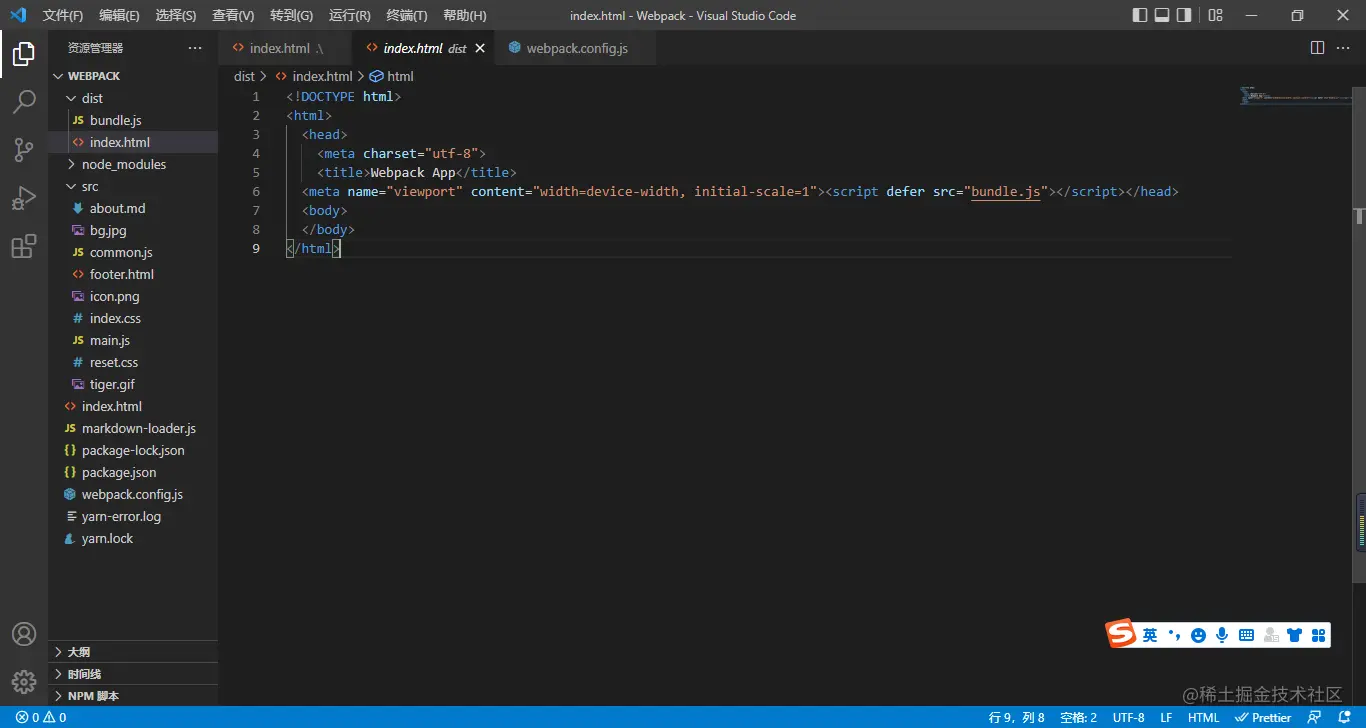The width and height of the screenshot is (1366, 728).
Task: Open the Extensions view
Action: pos(24,246)
